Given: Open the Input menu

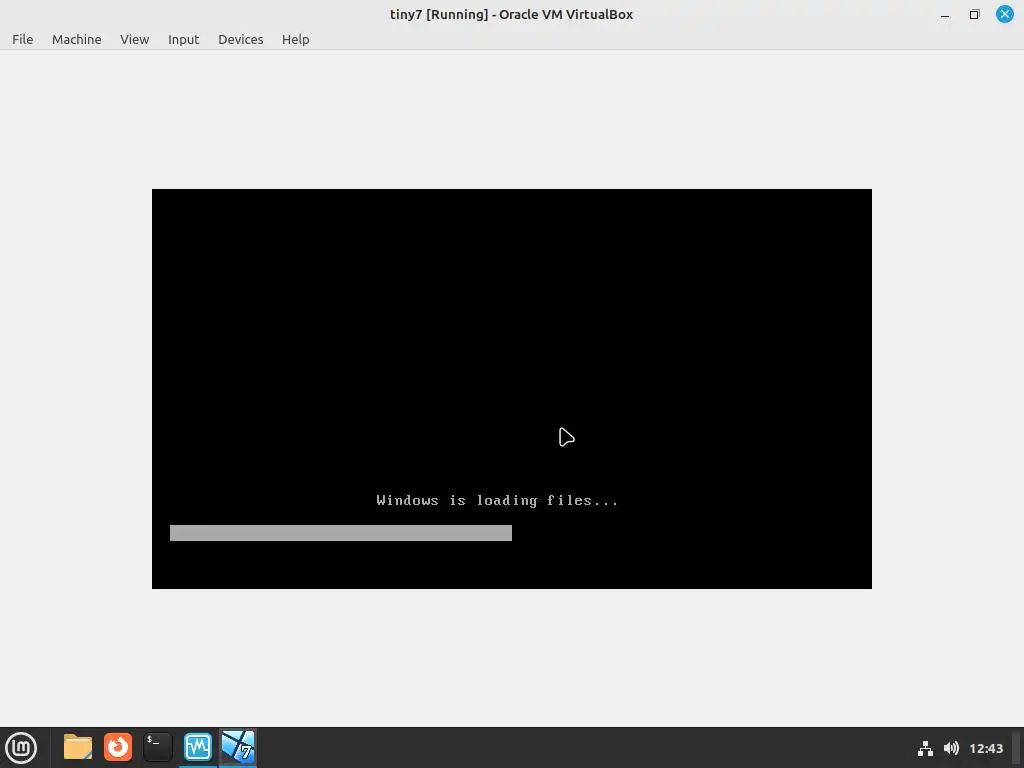Looking at the screenshot, I should pos(184,39).
